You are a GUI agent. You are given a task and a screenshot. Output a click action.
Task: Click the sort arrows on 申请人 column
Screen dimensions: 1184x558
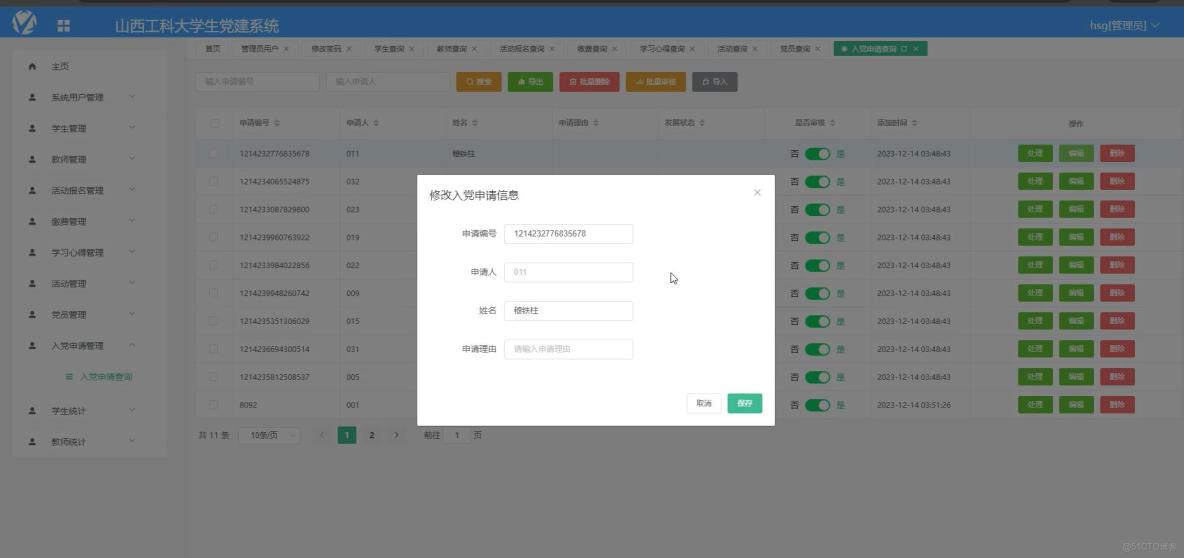[x=376, y=123]
